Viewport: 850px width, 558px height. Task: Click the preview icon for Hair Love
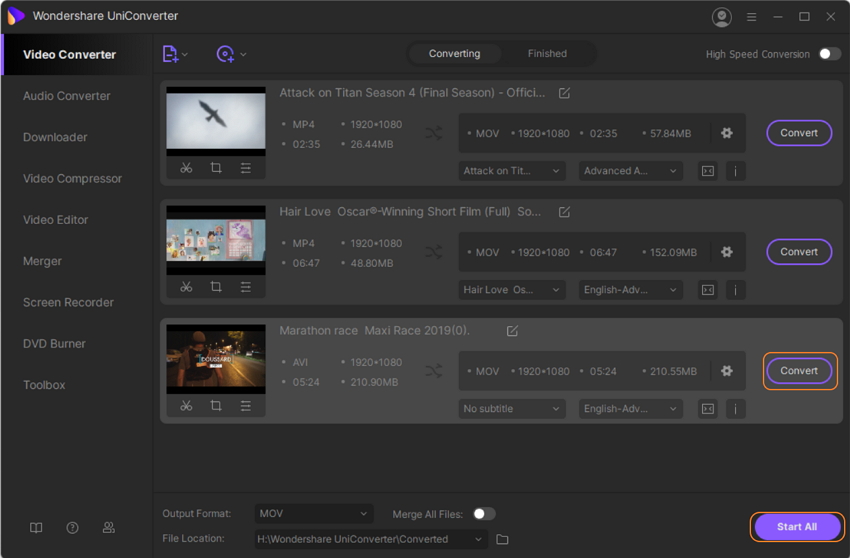pyautogui.click(x=708, y=290)
